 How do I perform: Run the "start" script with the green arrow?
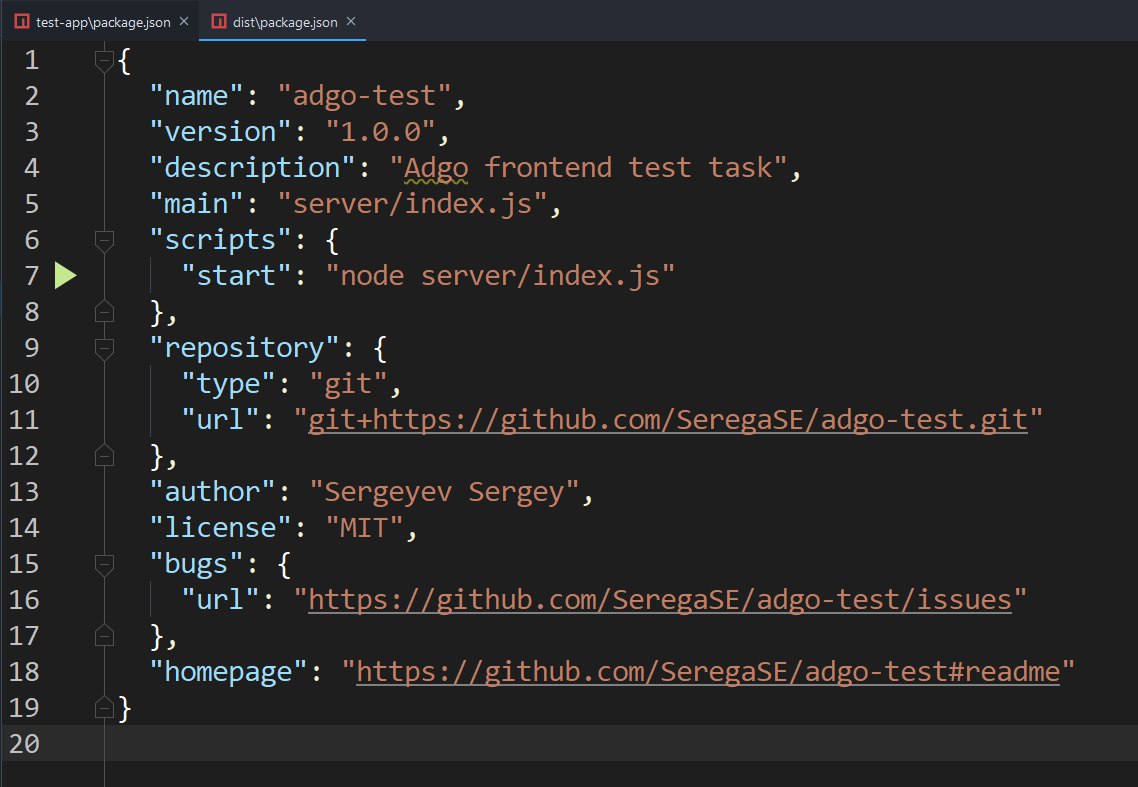click(66, 276)
